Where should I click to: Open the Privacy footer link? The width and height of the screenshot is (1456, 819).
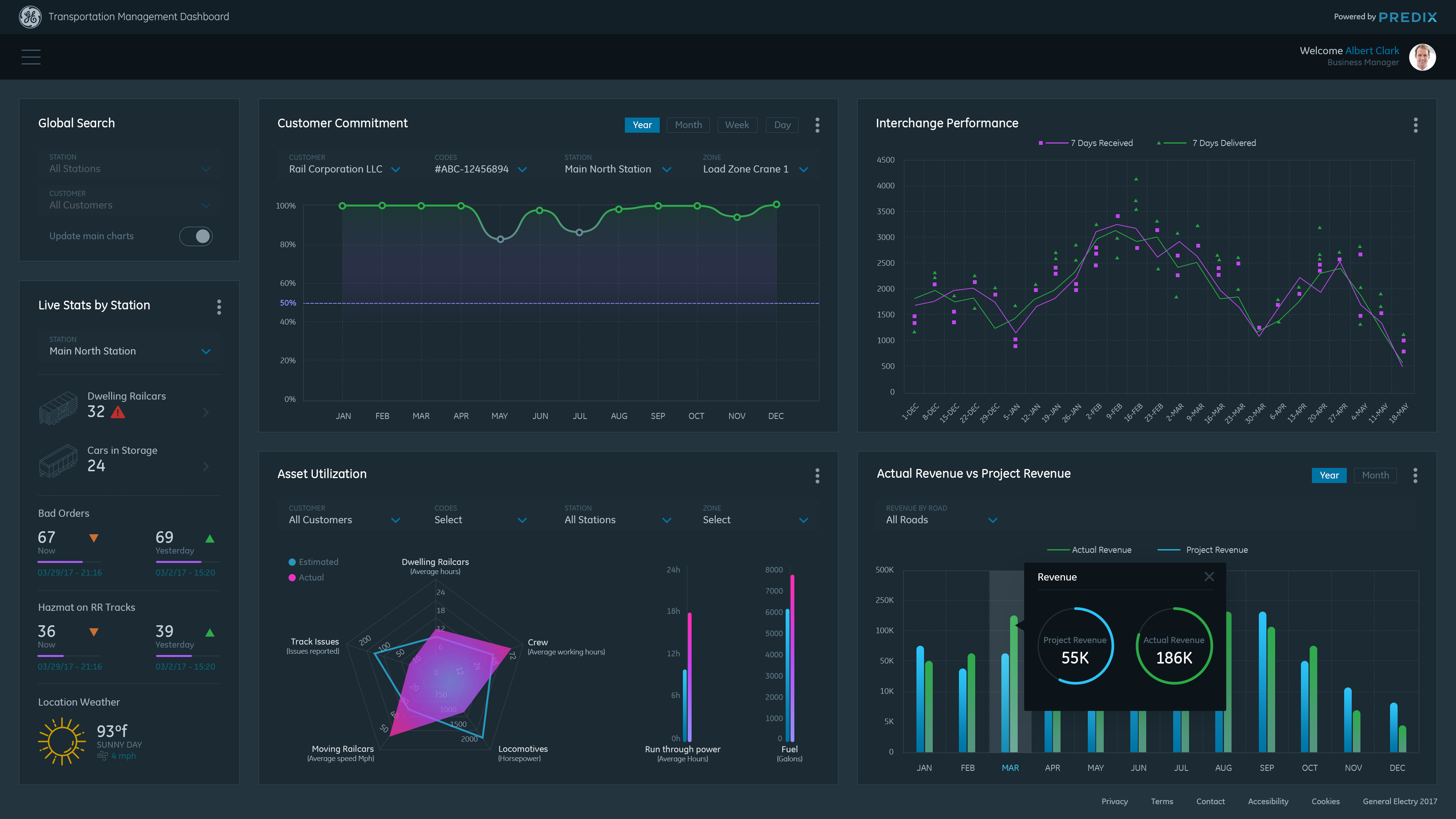[x=1114, y=802]
